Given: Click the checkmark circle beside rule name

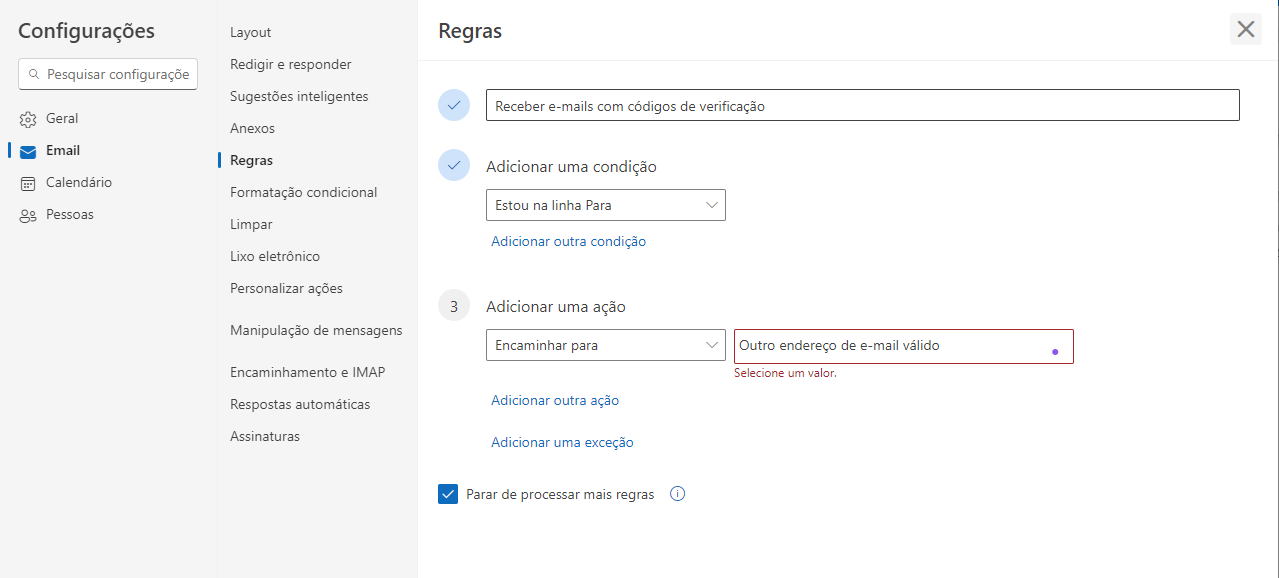Looking at the screenshot, I should click(x=454, y=105).
